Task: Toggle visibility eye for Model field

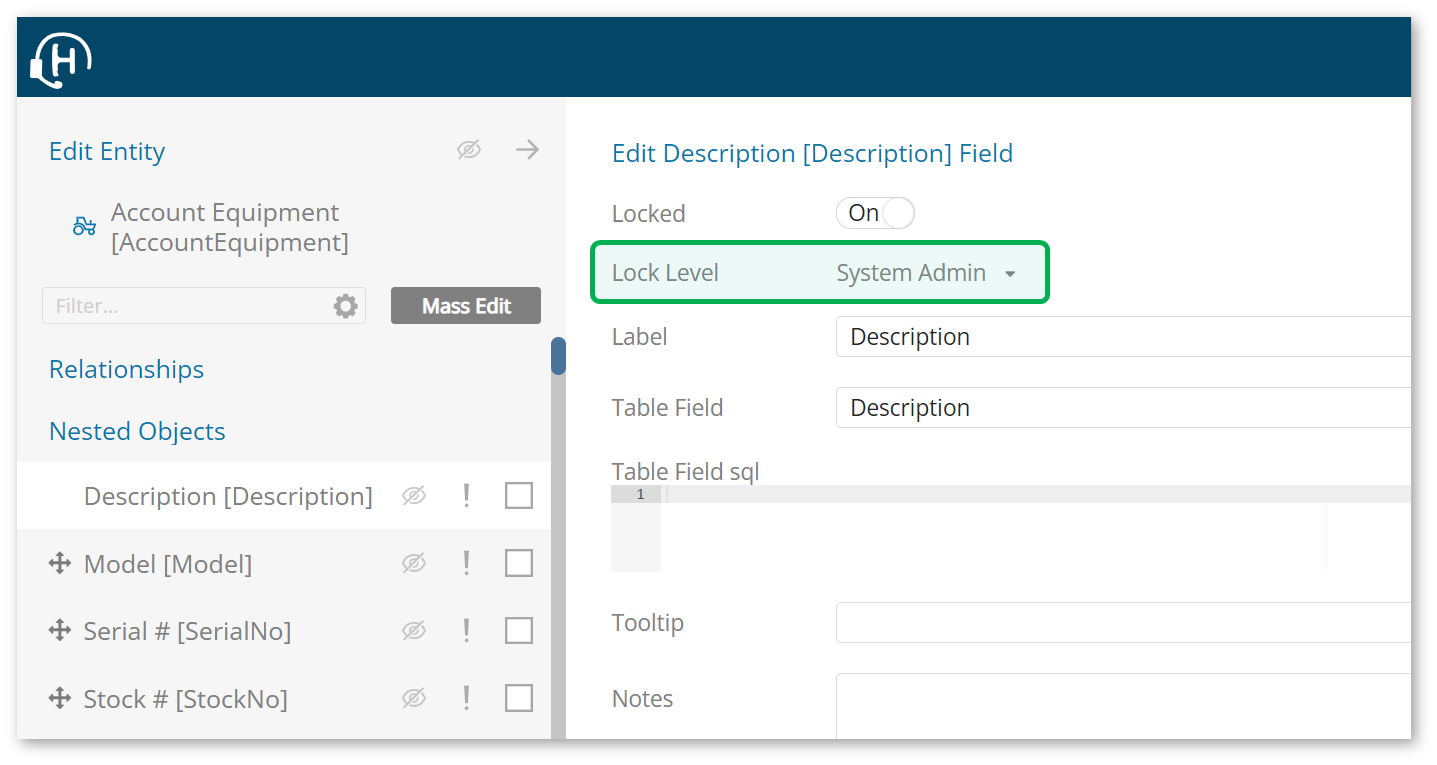Action: (x=414, y=564)
